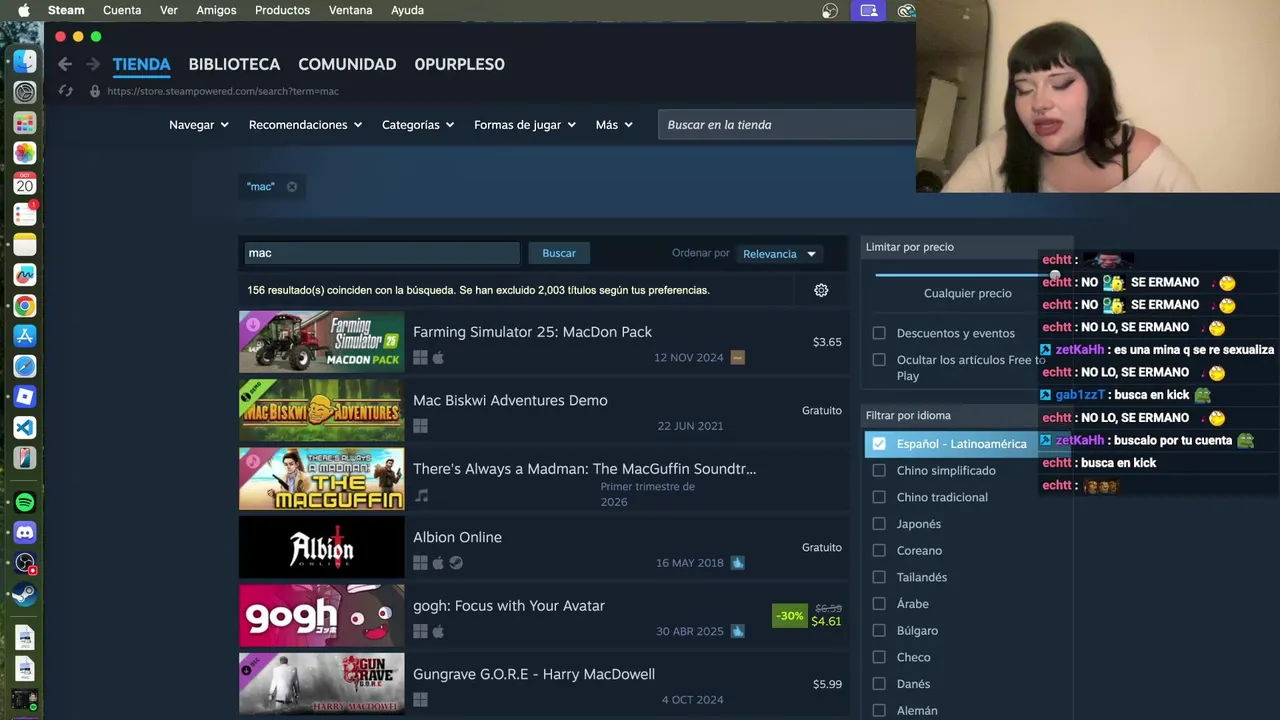The width and height of the screenshot is (1280, 720).
Task: Click the Buscar button
Action: (x=559, y=253)
